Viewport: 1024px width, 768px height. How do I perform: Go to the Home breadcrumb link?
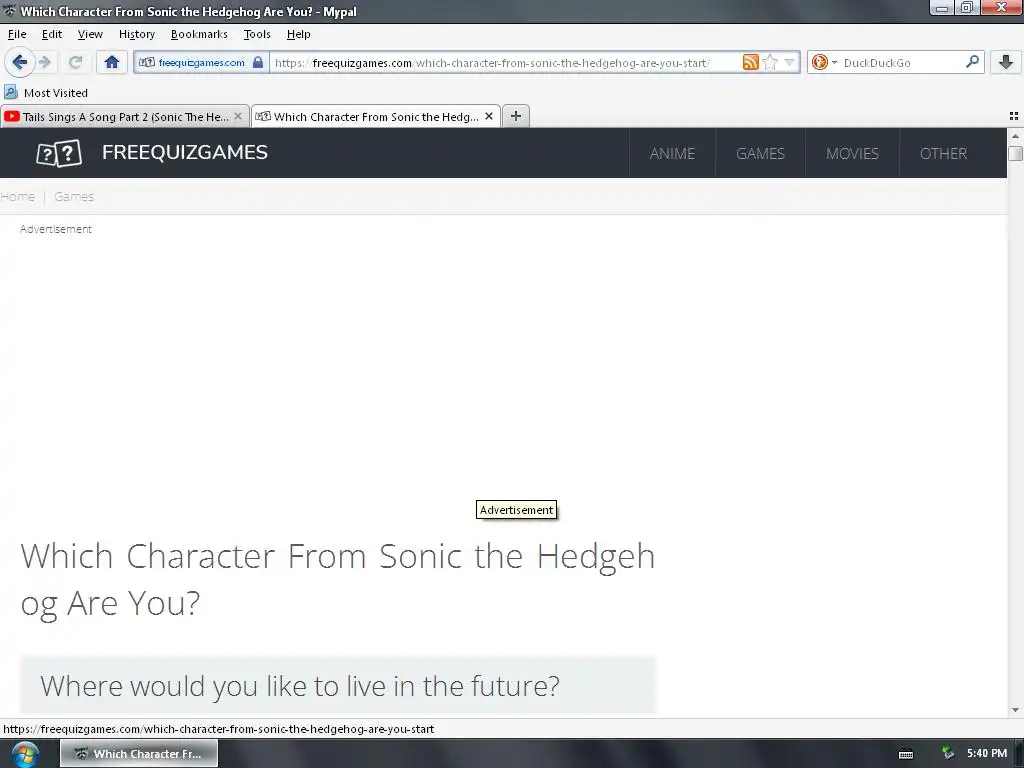click(x=18, y=197)
